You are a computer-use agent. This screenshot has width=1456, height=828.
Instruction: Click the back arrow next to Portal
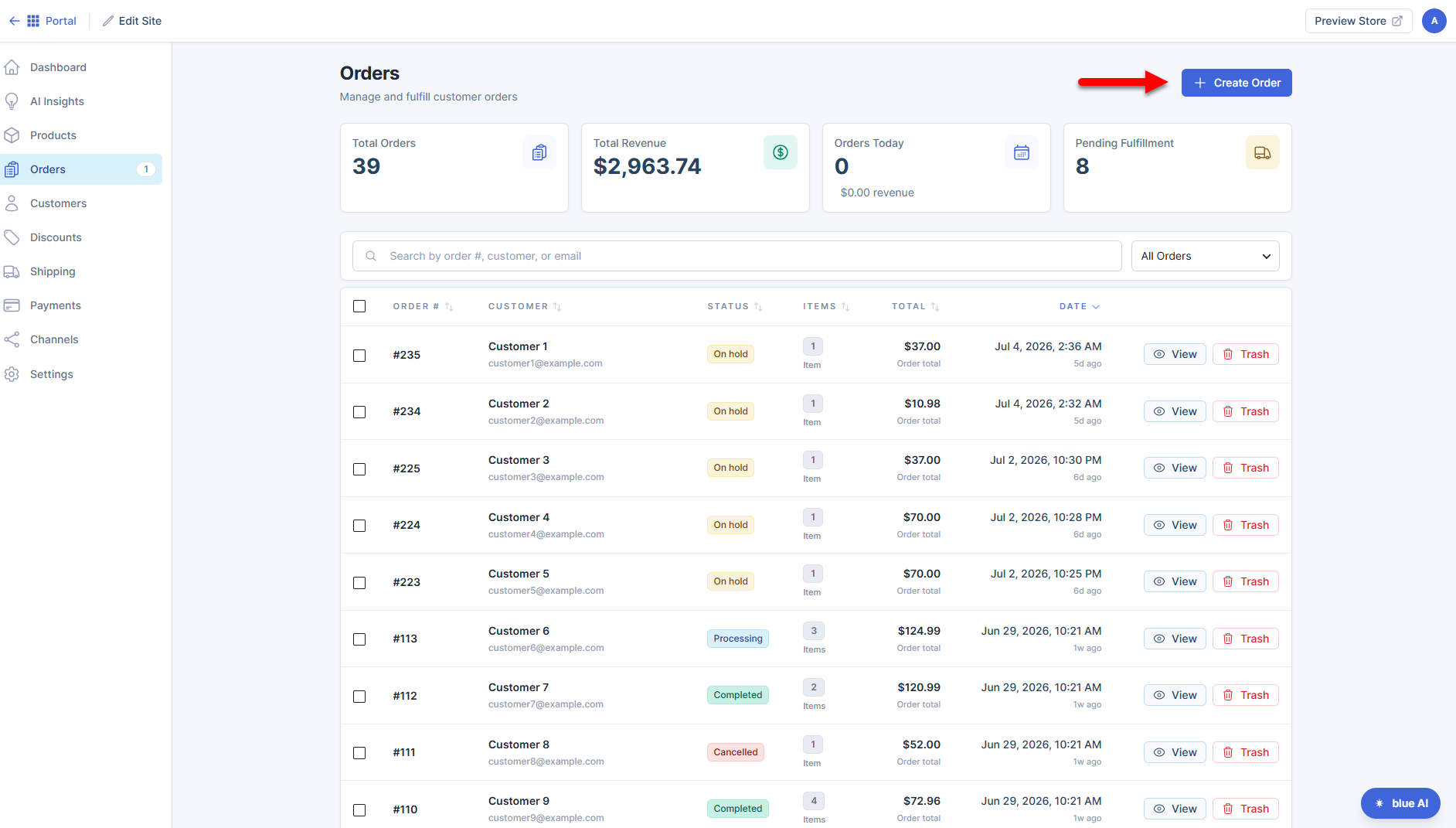(14, 21)
